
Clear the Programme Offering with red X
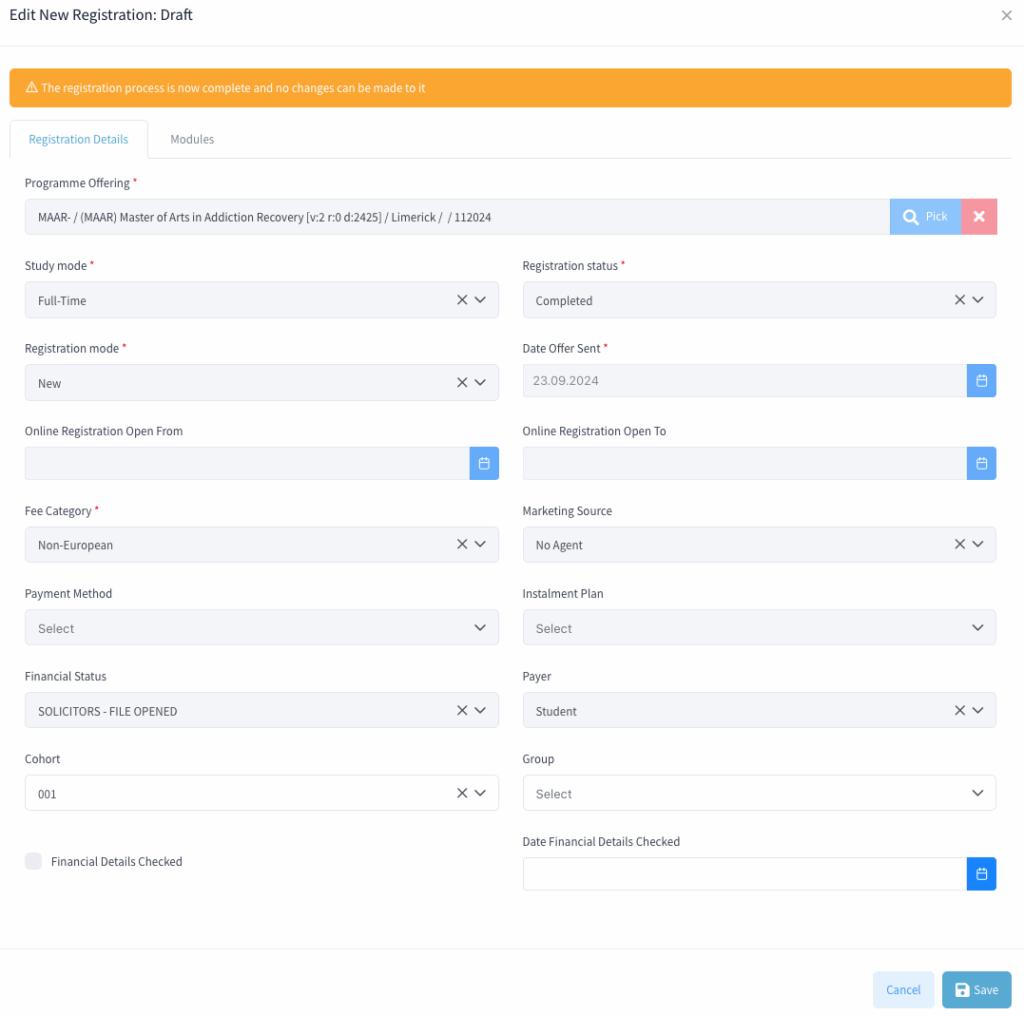(978, 217)
